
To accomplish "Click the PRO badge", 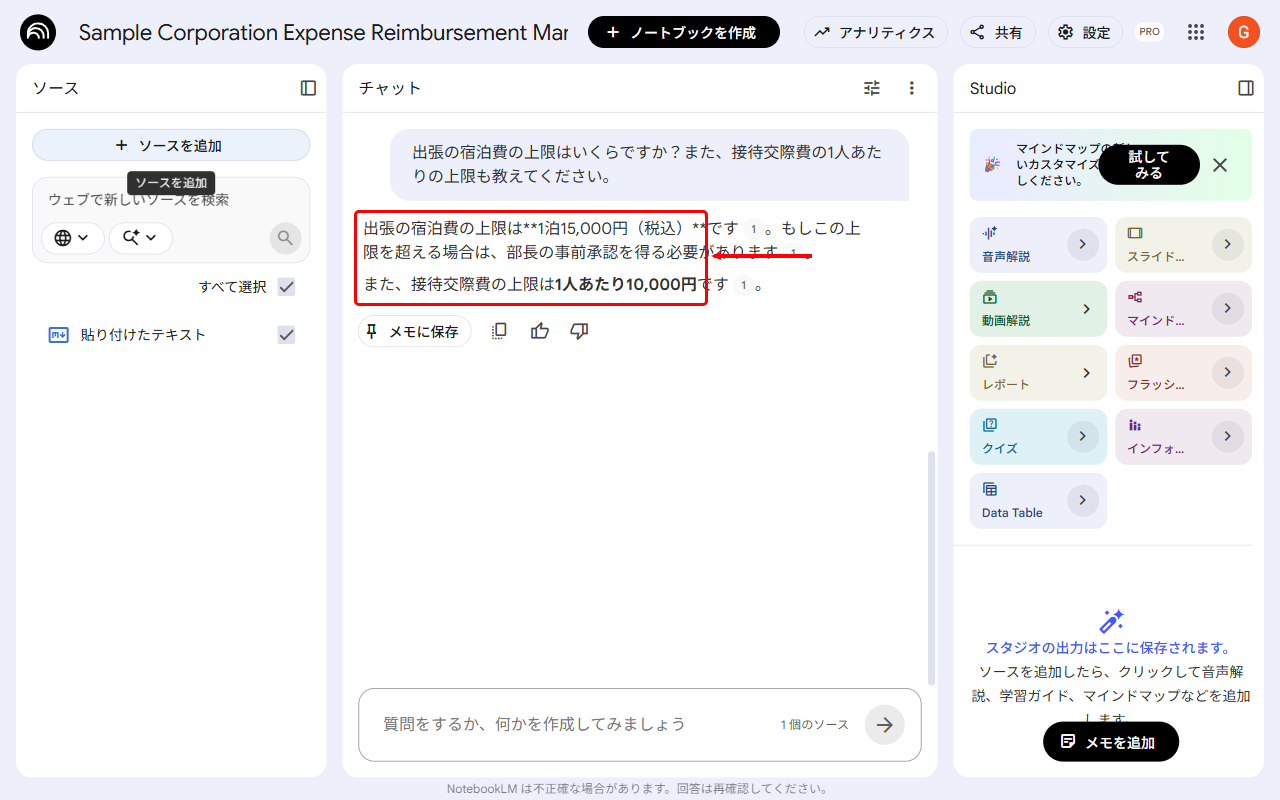I will [1149, 32].
